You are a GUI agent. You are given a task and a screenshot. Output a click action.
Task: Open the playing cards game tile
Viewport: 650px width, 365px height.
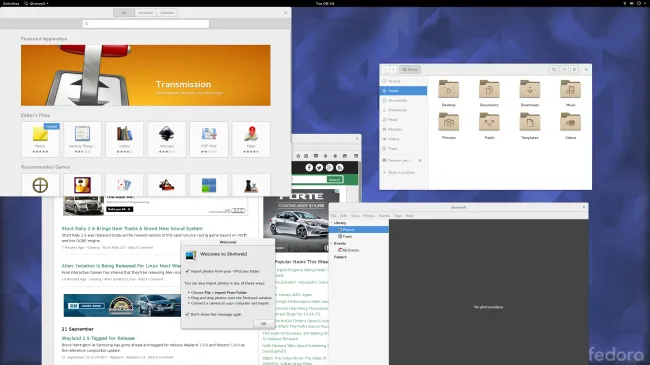click(124, 185)
